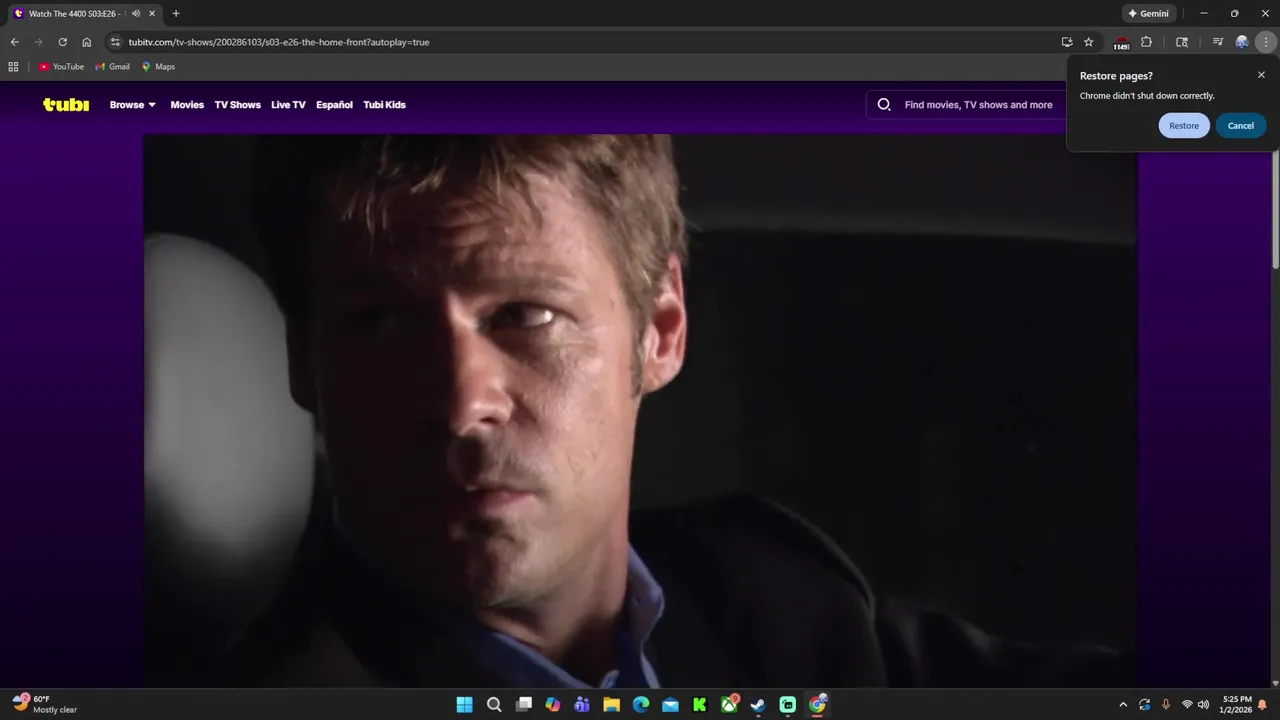Open the weather widget showing 60°F
This screenshot has width=1280, height=720.
coord(45,704)
